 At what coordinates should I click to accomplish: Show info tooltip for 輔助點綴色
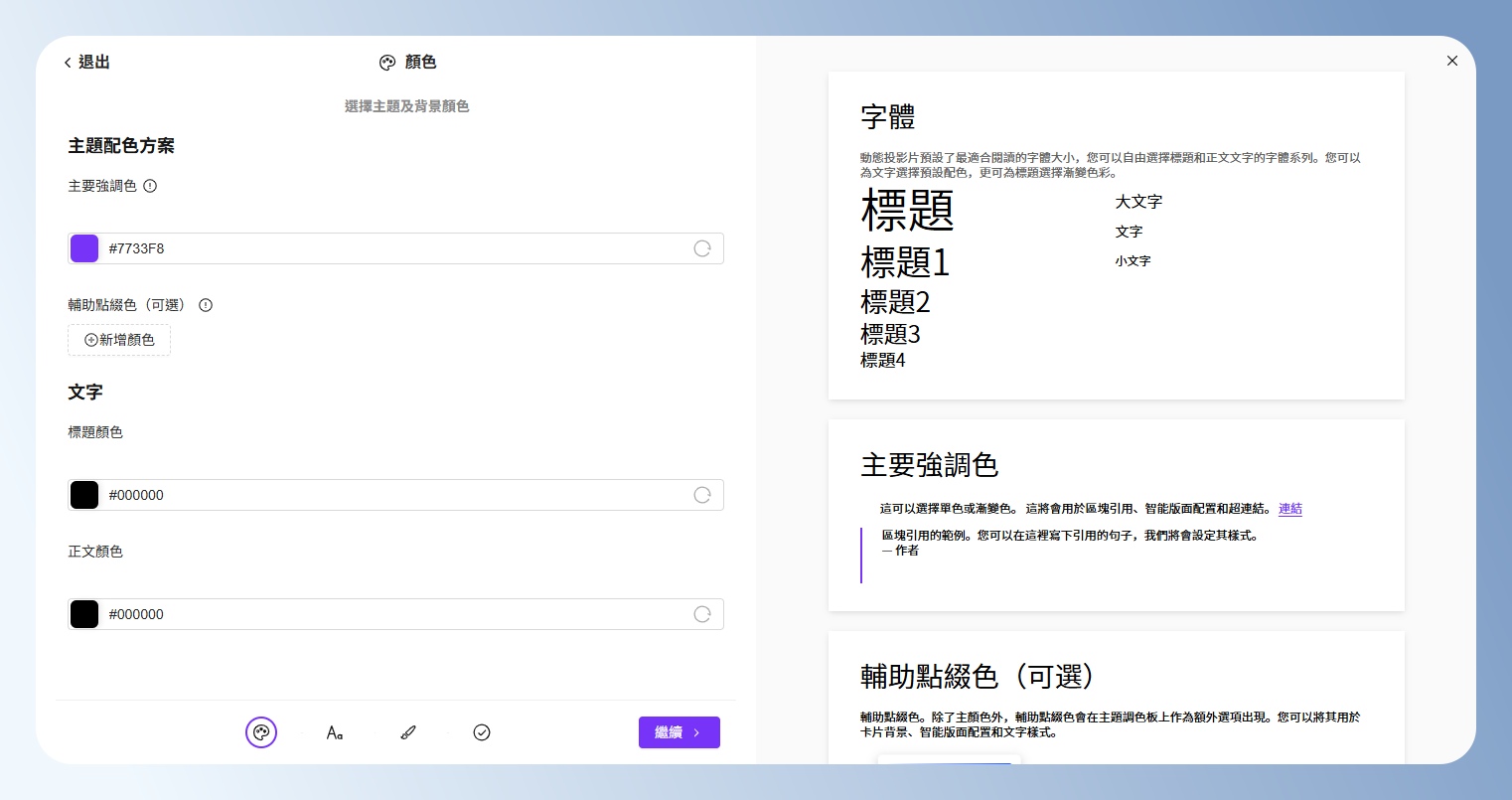point(206,305)
